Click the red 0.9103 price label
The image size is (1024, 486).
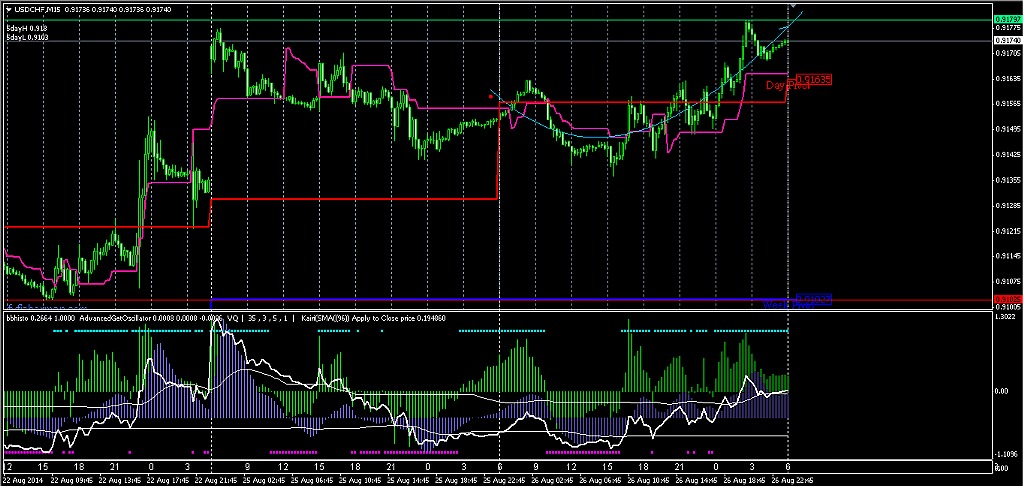[1008, 299]
